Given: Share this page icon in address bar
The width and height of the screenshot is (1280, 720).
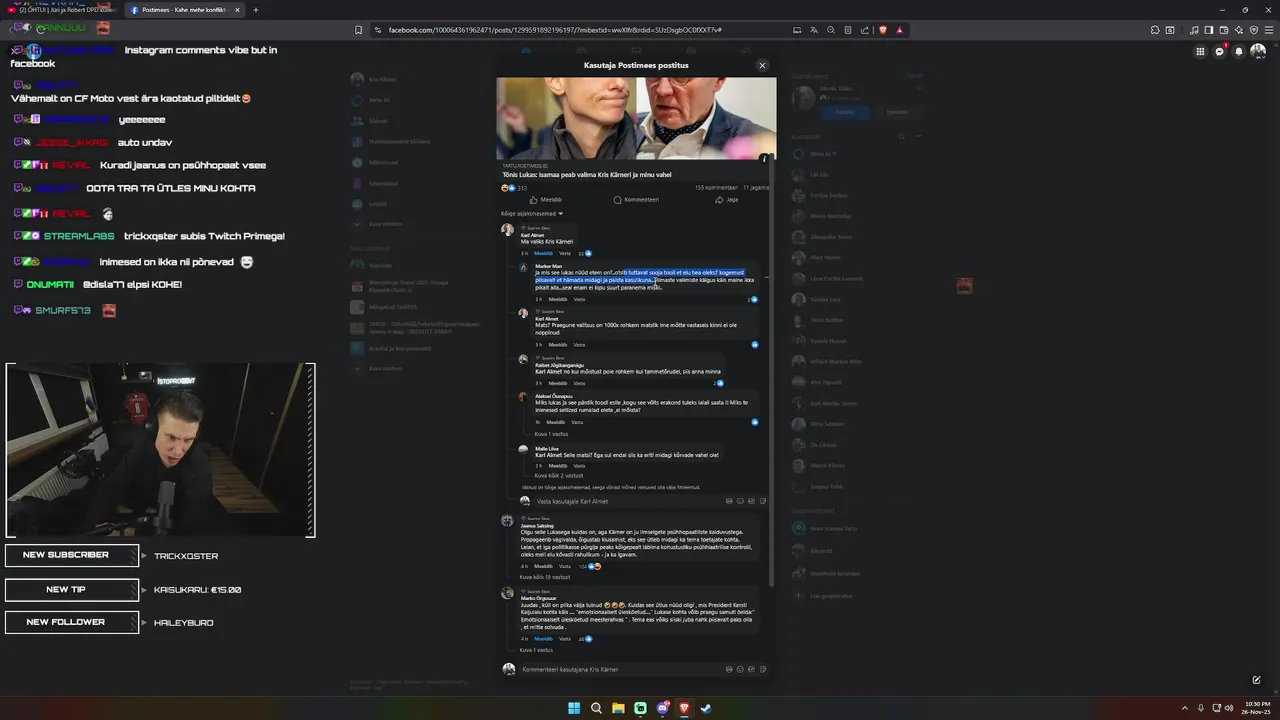Looking at the screenshot, I should pos(865,30).
